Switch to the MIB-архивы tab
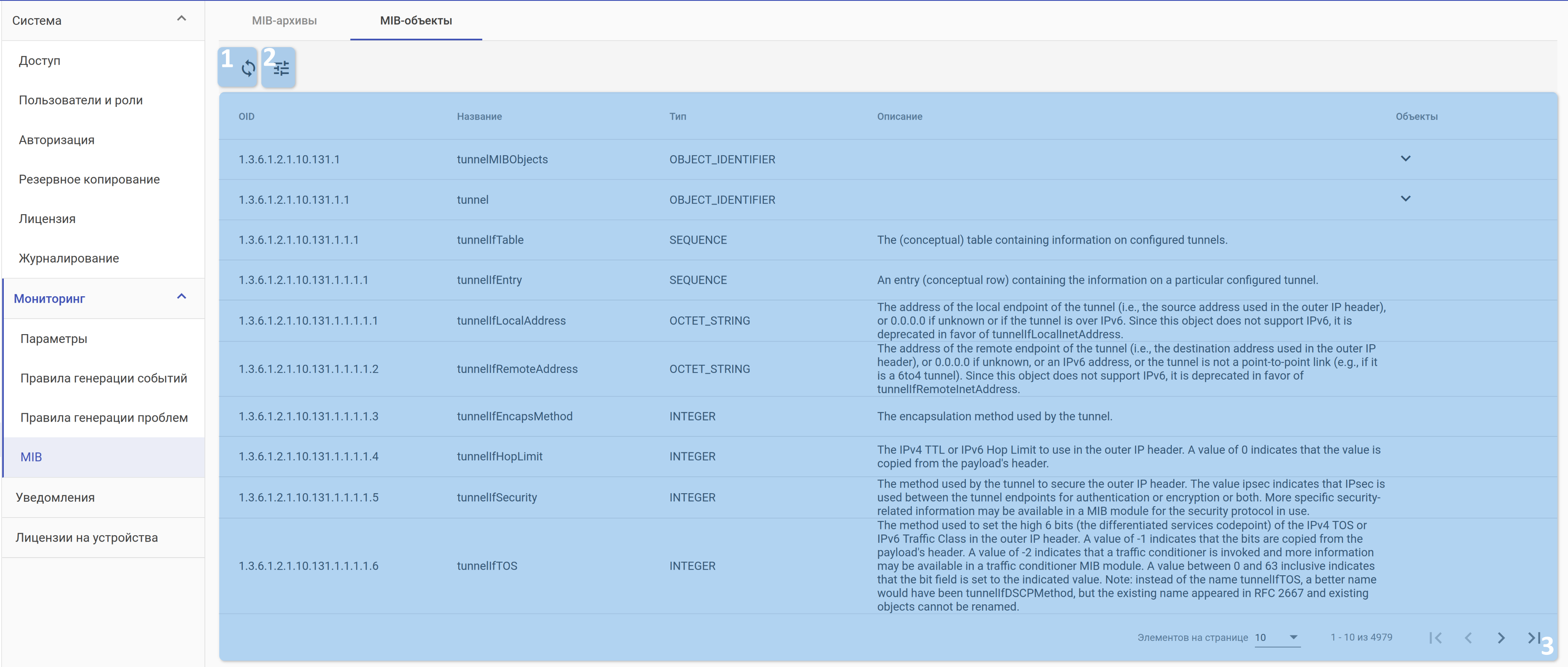This screenshot has width=1568, height=667. 284,21
